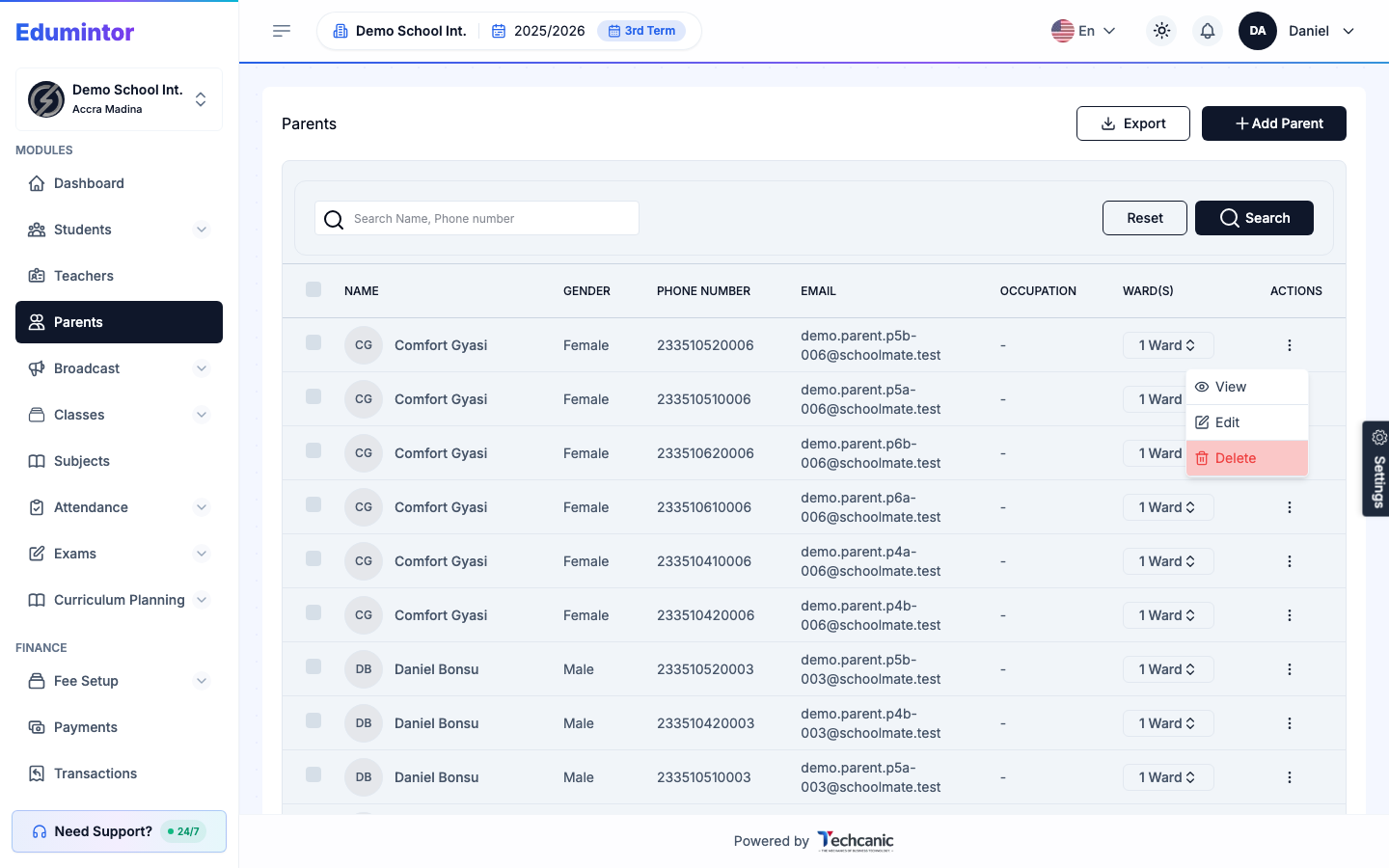Click the Edumintor logo
The width and height of the screenshot is (1389, 868).
(75, 32)
